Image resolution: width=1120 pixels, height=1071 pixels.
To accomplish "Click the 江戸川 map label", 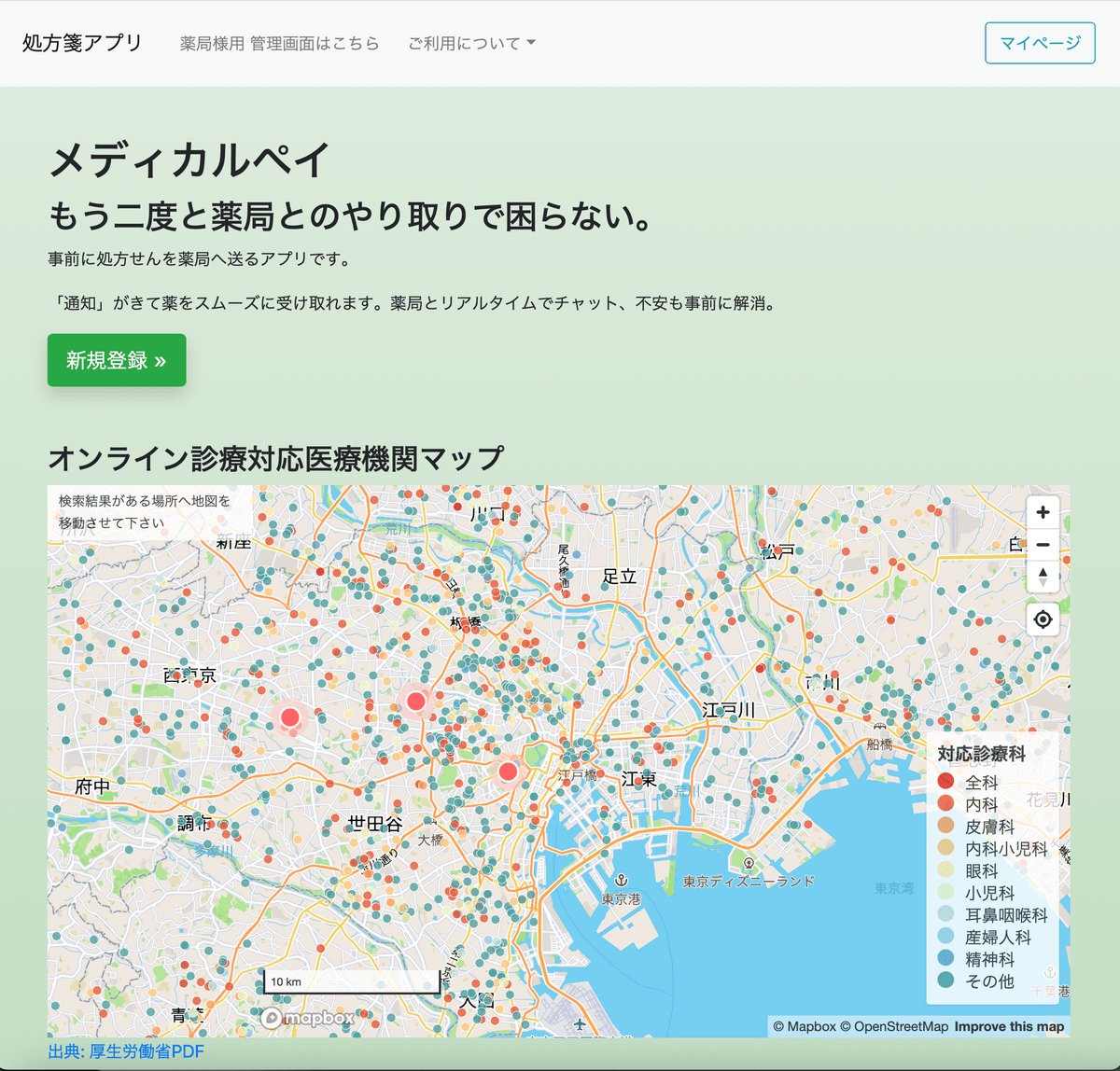I will tap(729, 710).
